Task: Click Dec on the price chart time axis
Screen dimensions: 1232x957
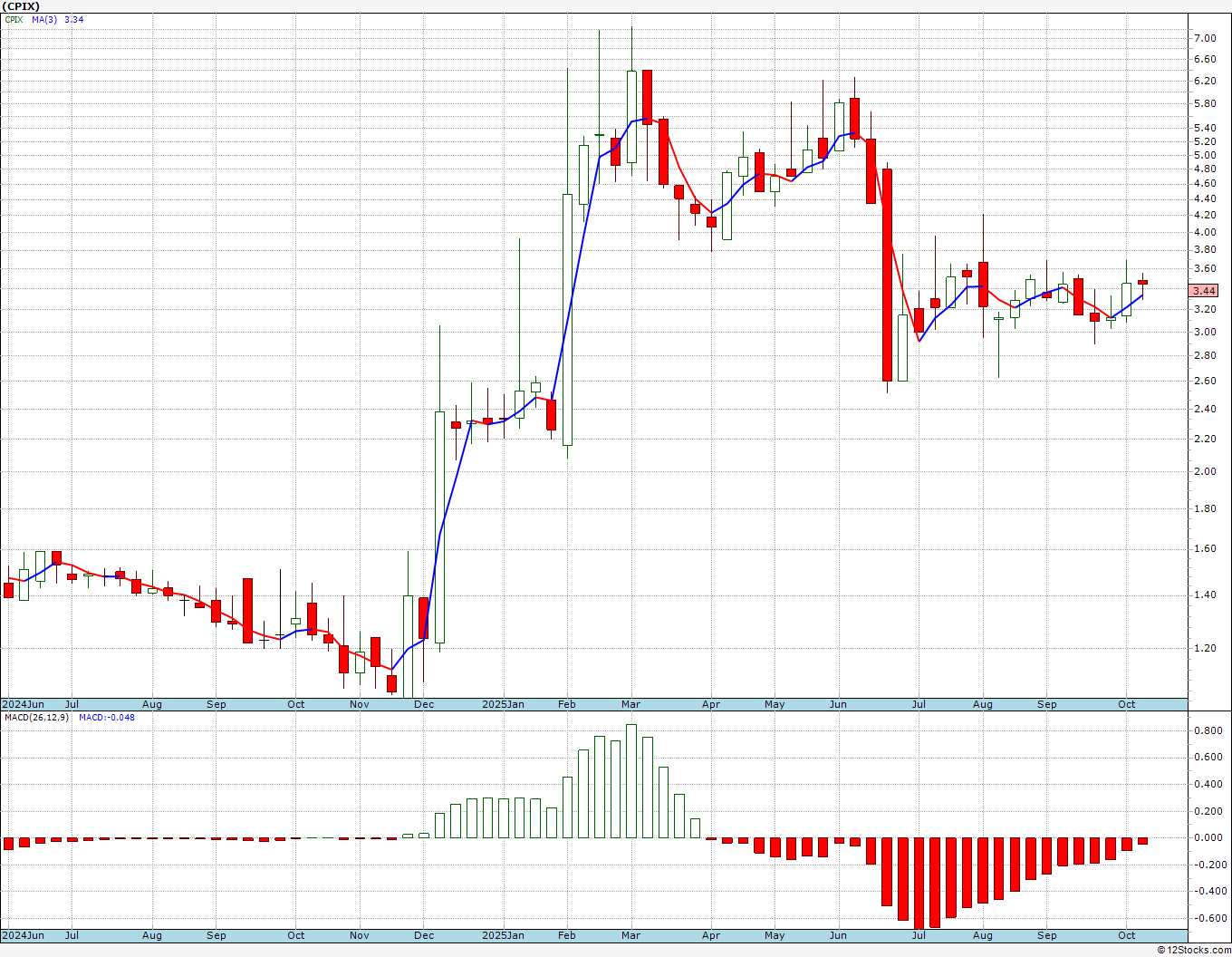Action: point(423,704)
